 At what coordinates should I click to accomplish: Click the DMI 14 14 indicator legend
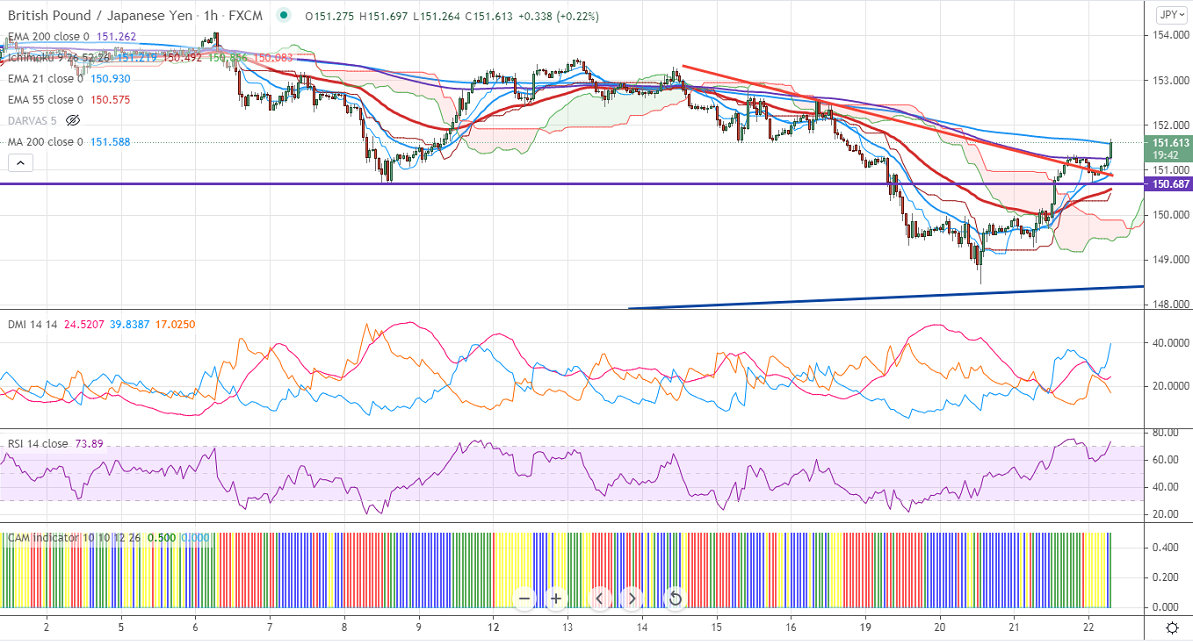click(x=33, y=324)
